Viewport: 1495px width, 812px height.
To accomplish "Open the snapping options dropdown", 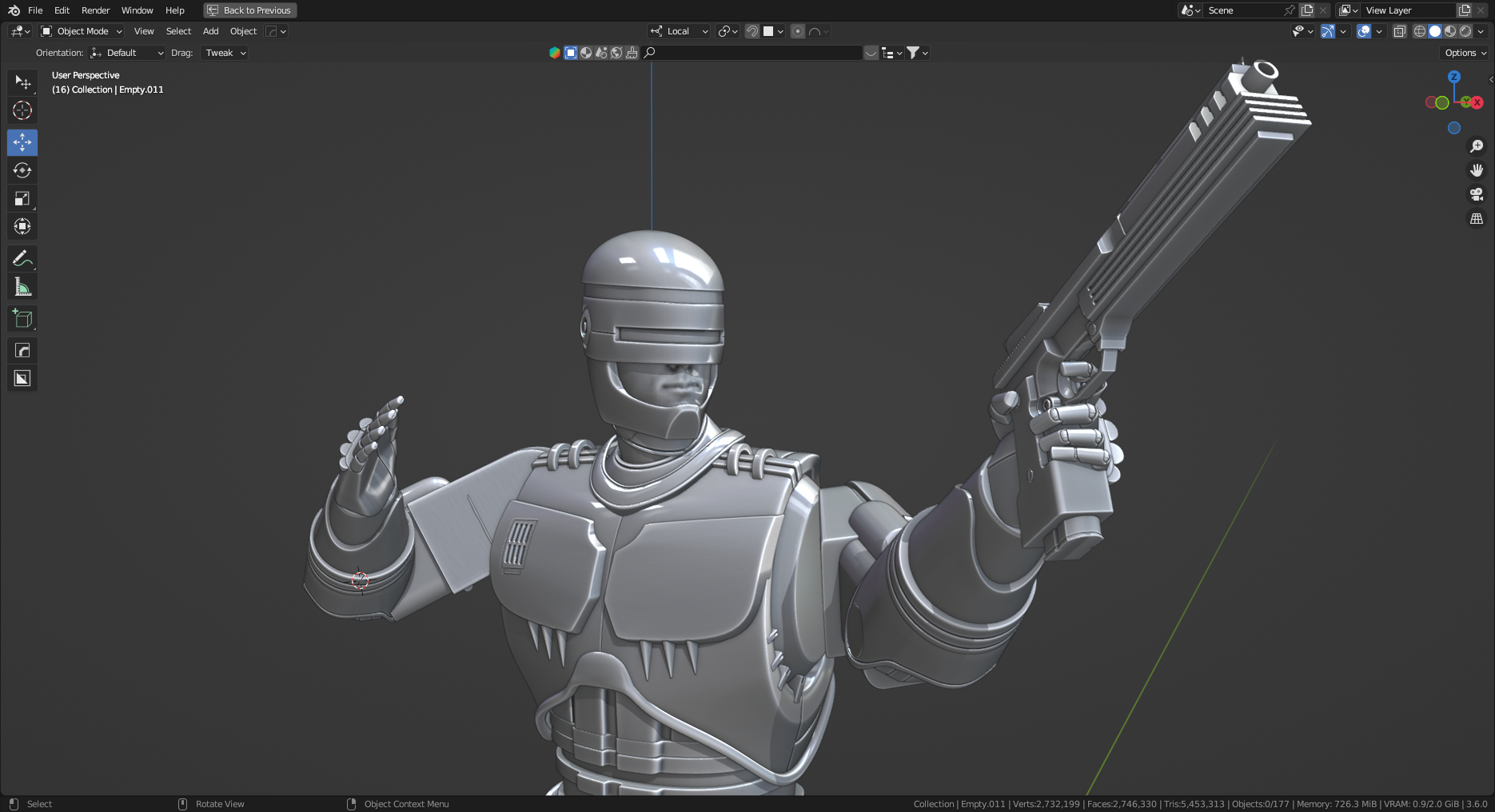I will (773, 31).
